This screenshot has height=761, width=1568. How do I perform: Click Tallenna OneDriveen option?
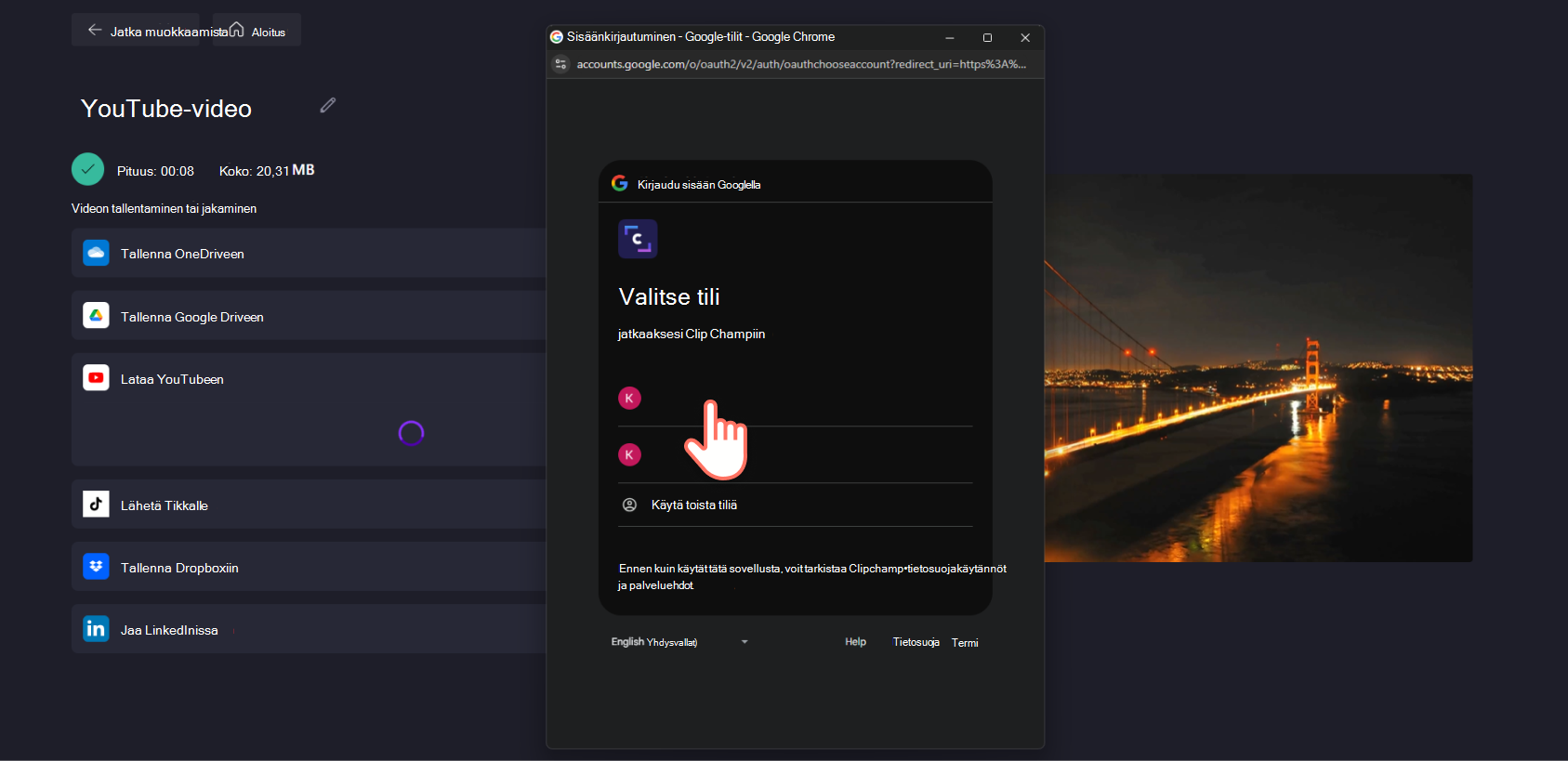[309, 253]
